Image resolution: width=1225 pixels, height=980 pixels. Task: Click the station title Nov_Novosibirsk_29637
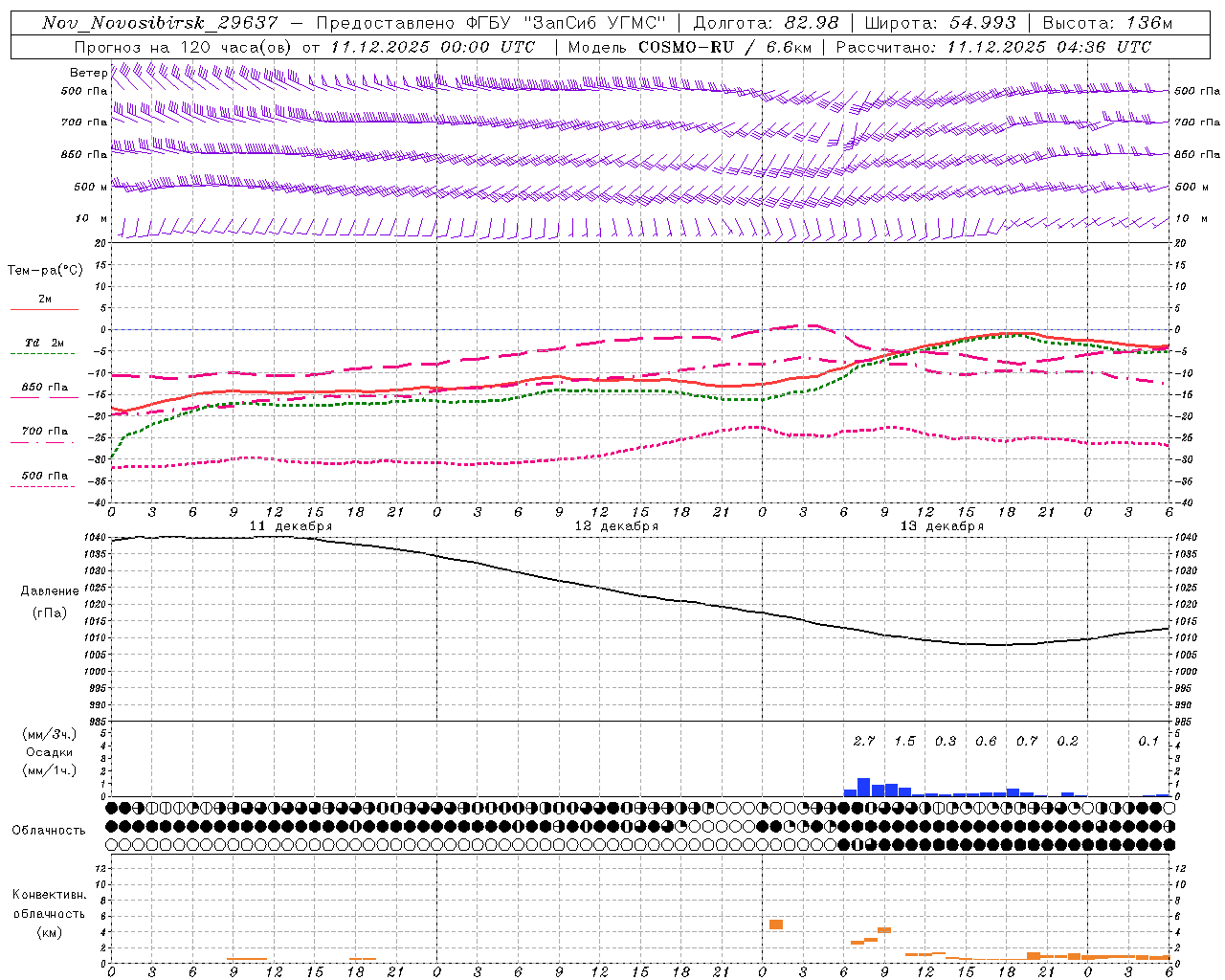click(160, 23)
